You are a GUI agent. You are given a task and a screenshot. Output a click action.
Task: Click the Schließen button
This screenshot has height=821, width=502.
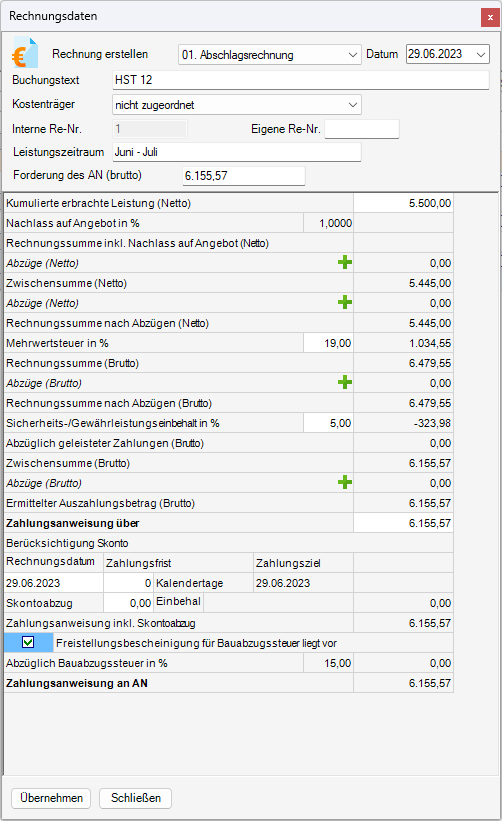pyautogui.click(x=136, y=798)
